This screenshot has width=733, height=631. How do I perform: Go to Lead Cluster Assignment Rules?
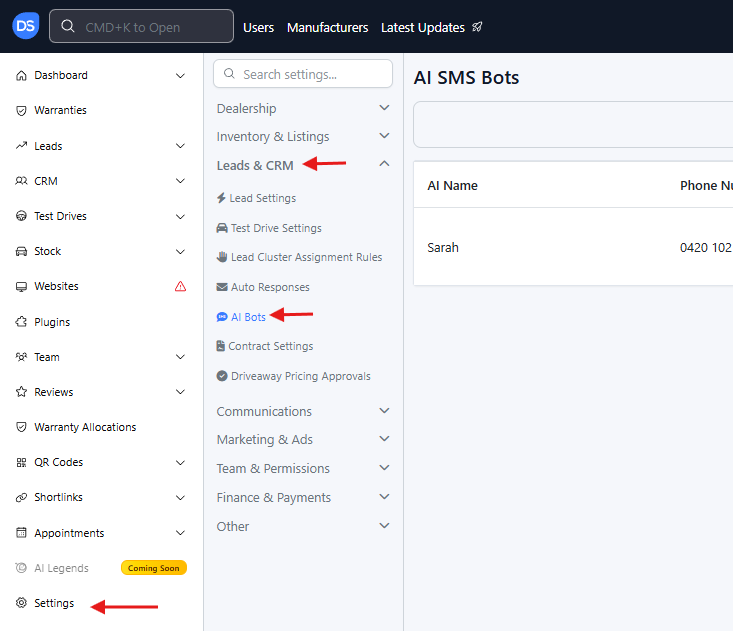click(x=306, y=257)
